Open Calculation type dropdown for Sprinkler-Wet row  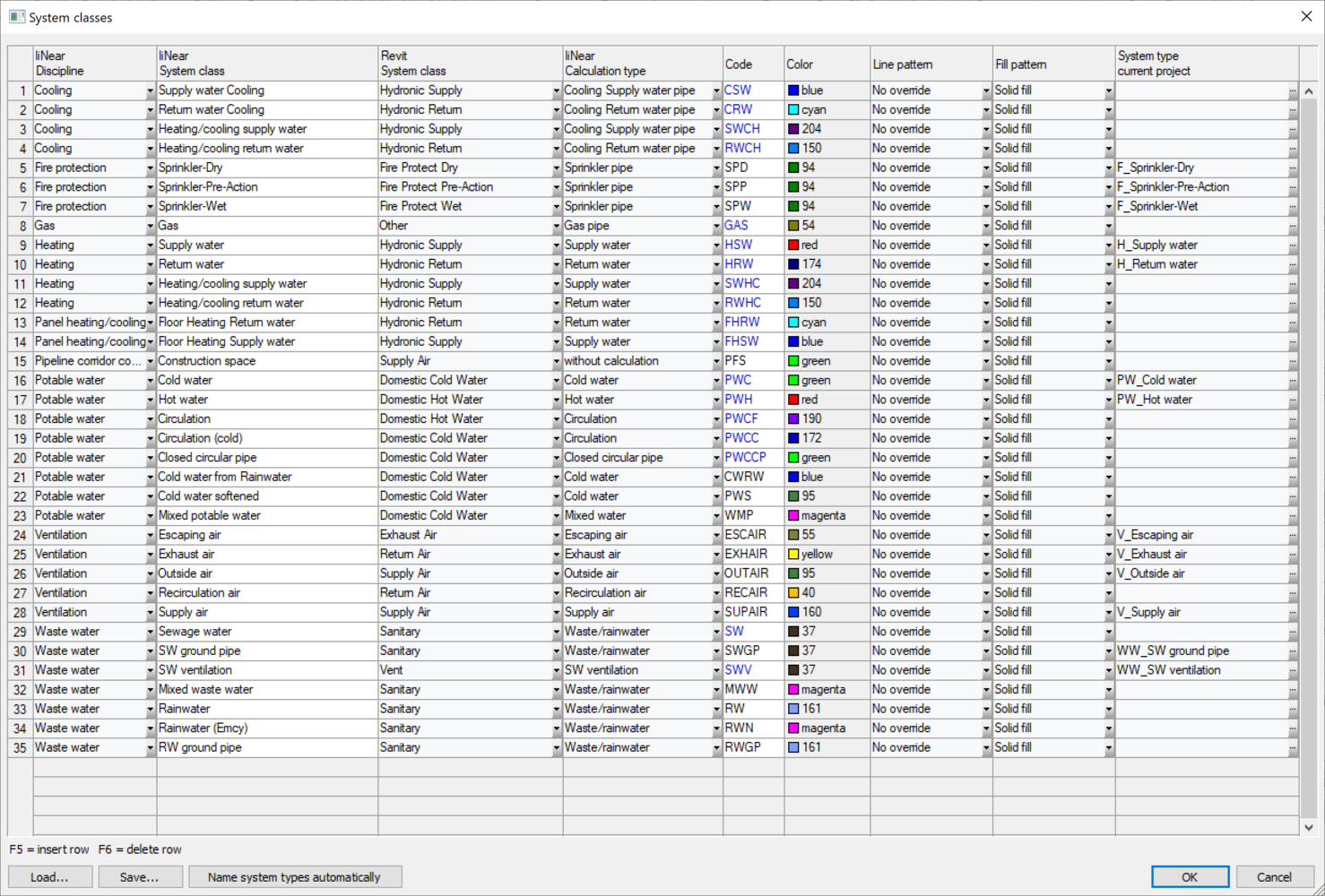[716, 207]
